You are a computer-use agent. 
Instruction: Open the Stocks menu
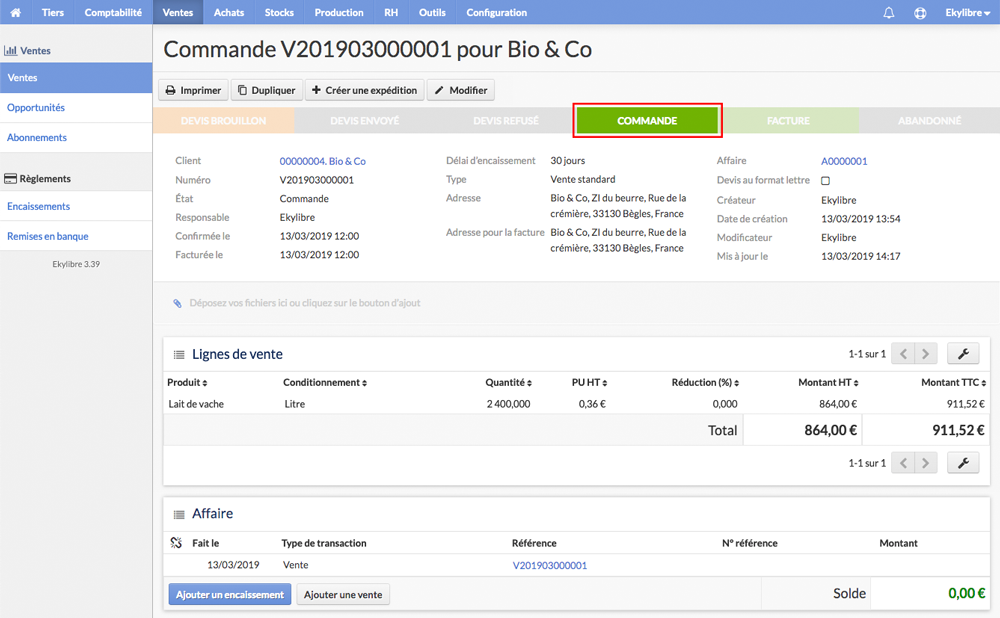[279, 12]
